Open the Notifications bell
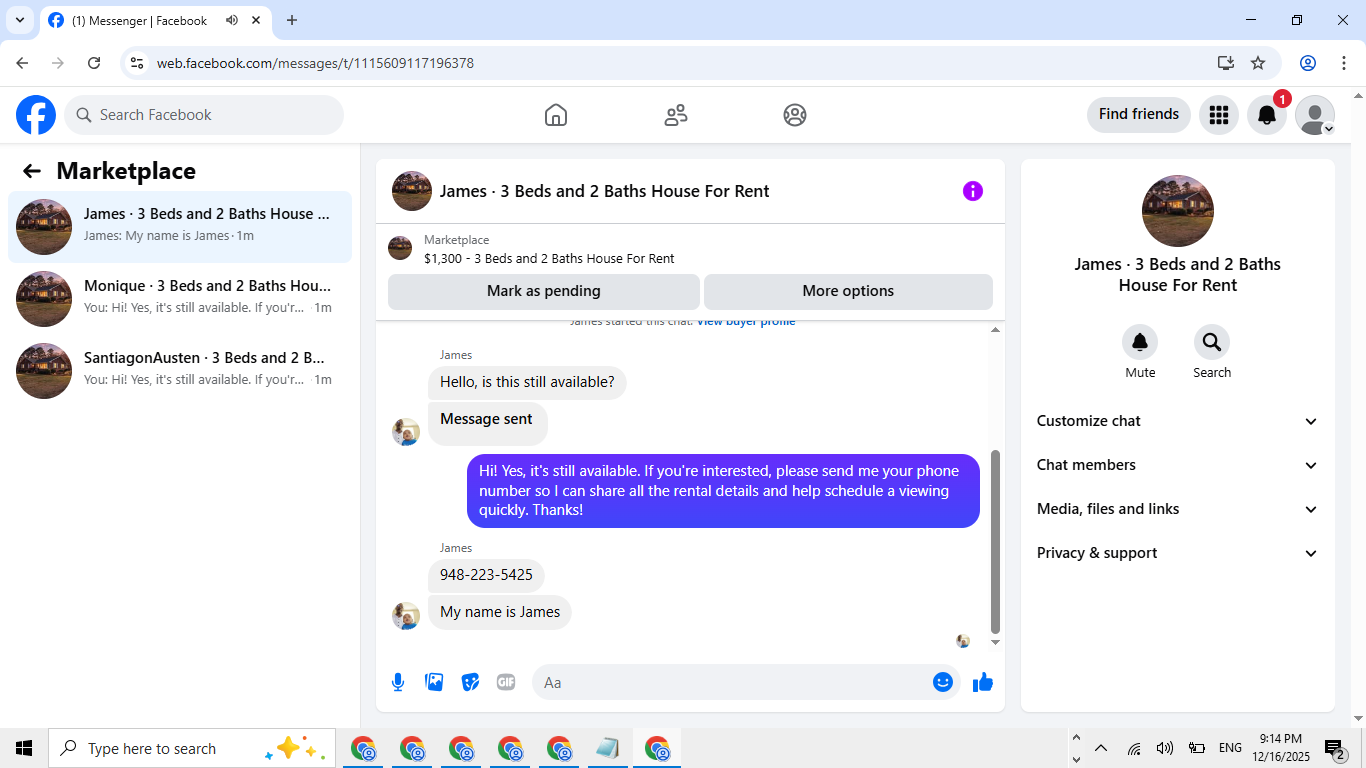 point(1267,115)
